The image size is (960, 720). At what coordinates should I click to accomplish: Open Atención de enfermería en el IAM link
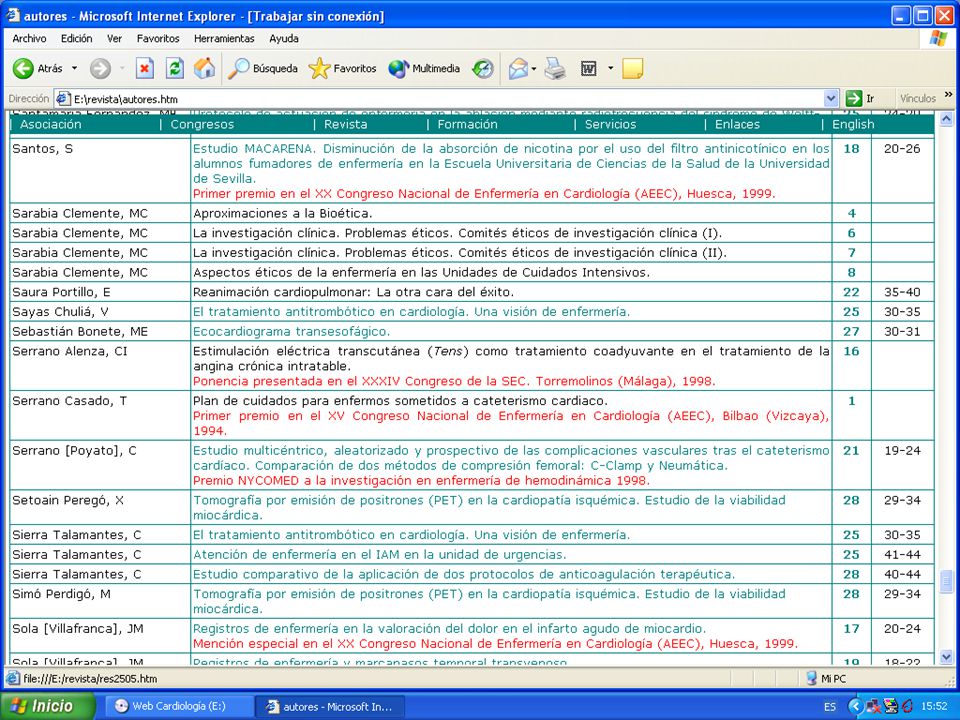(x=380, y=555)
